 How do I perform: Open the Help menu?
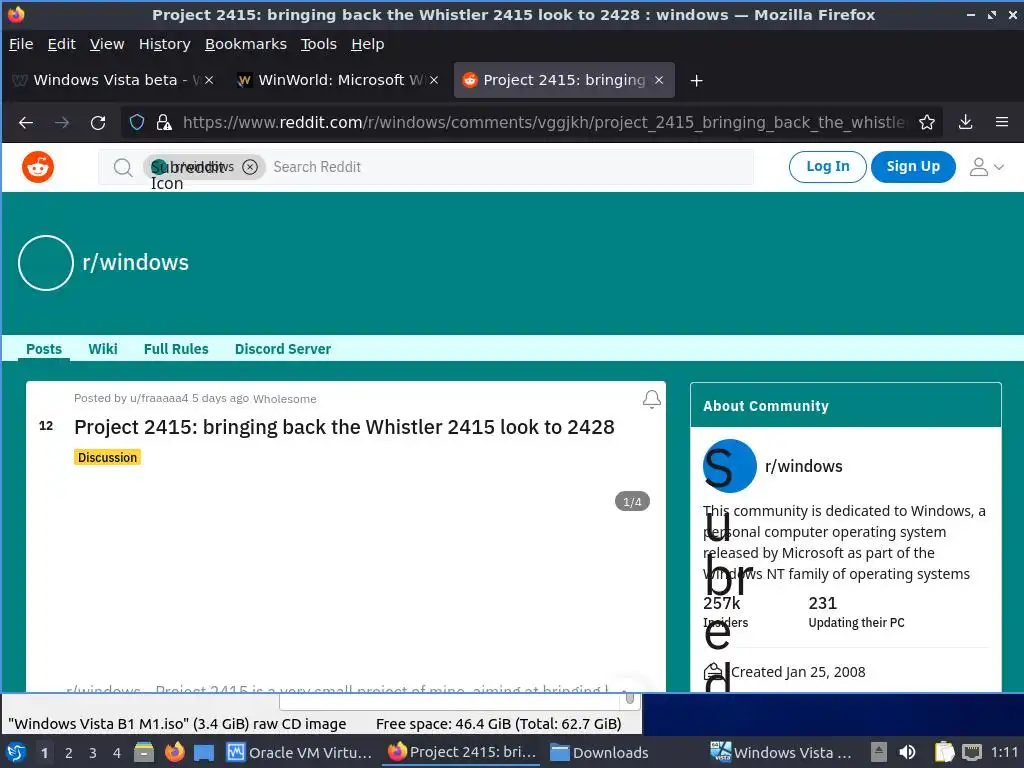pyautogui.click(x=368, y=44)
